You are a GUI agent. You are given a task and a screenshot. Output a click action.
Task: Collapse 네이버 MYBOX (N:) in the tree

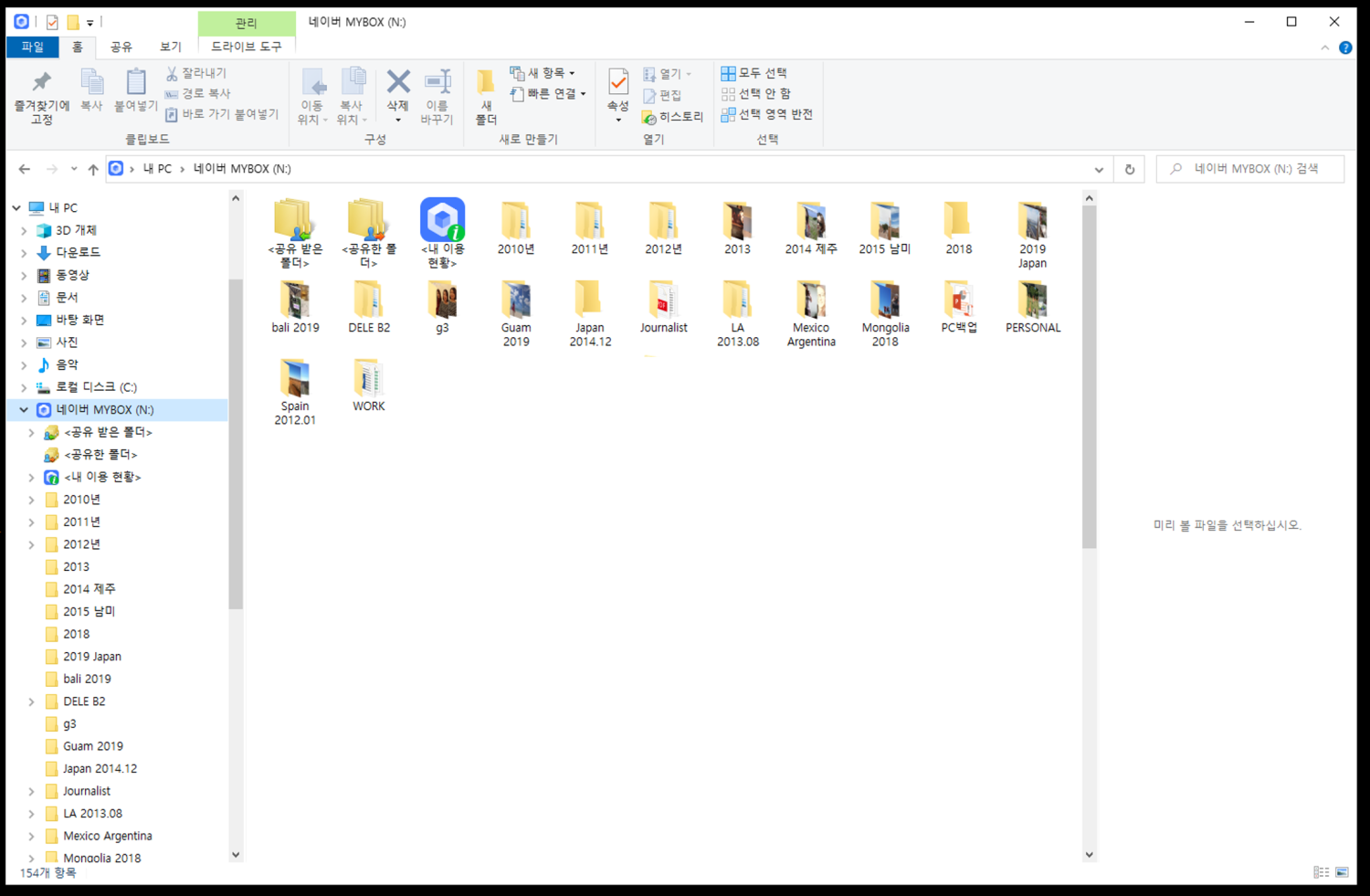24,410
